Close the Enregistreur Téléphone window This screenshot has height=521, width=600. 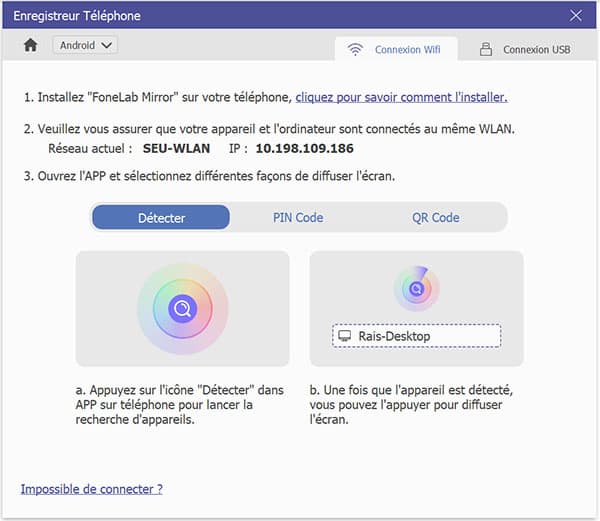[576, 16]
